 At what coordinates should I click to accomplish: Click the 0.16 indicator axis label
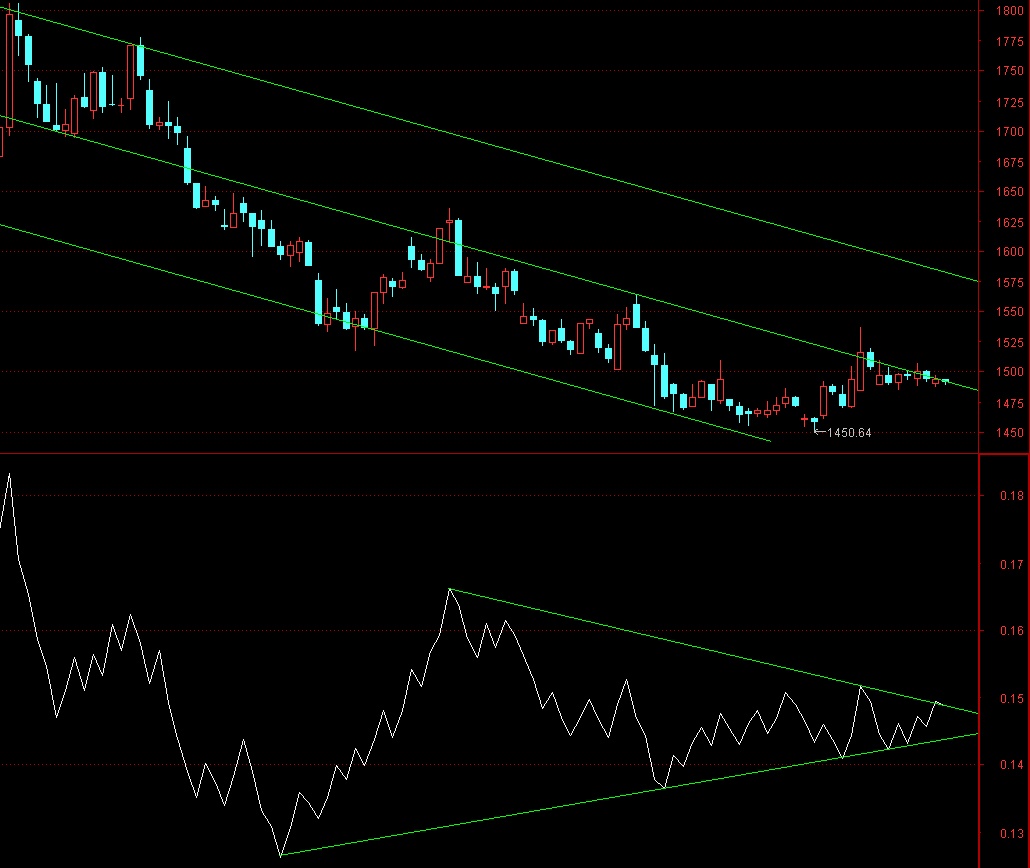pyautogui.click(x=1012, y=631)
